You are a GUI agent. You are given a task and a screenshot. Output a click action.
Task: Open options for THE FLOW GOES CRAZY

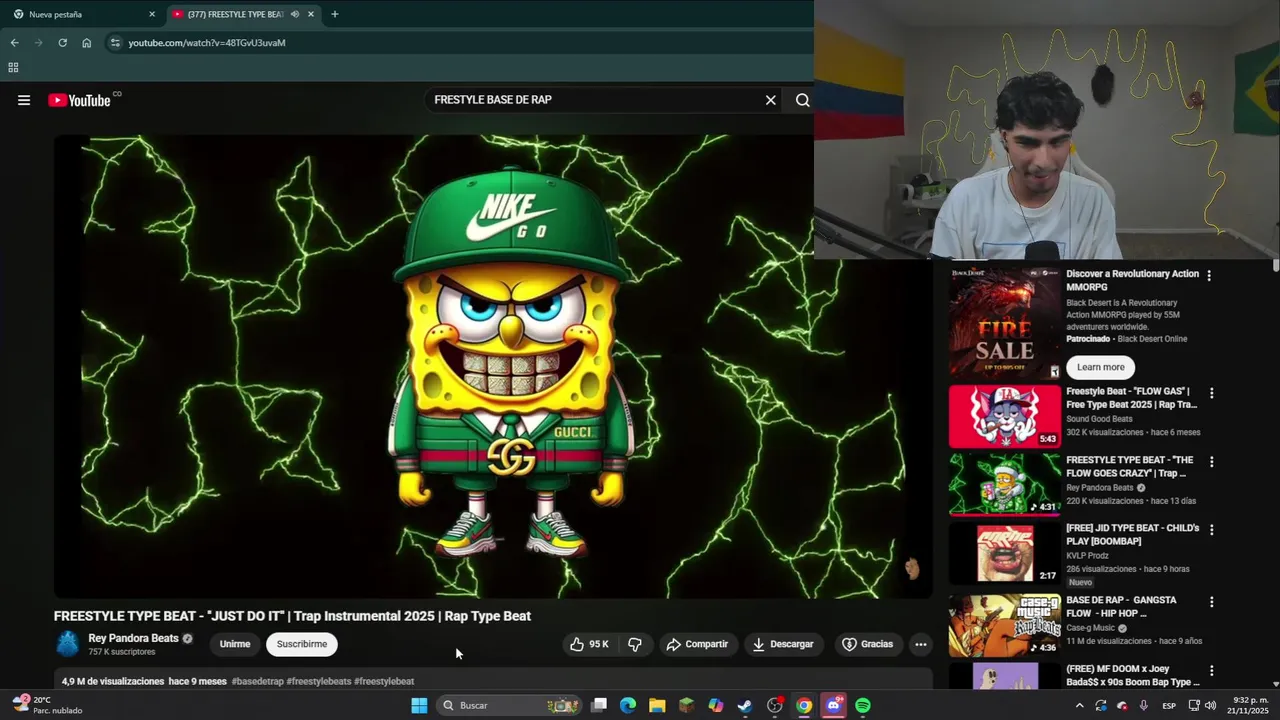(1211, 462)
